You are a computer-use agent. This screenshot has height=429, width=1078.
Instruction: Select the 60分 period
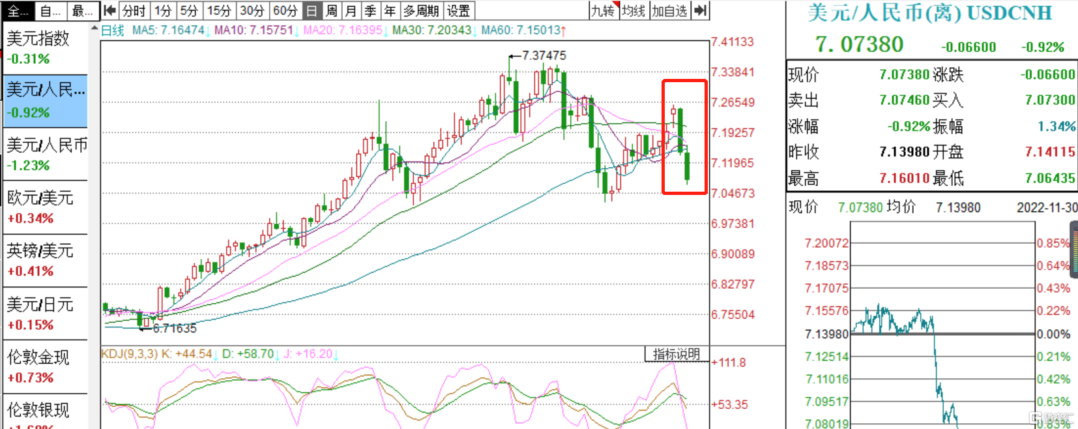click(285, 10)
